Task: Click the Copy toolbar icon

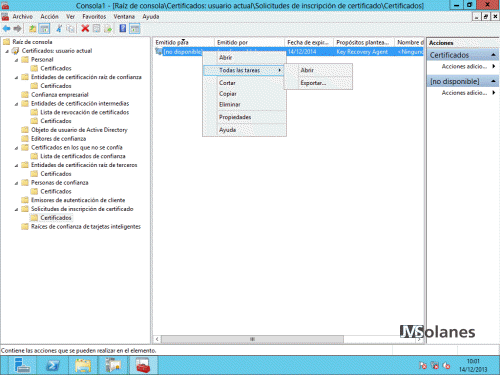Action: (x=70, y=29)
